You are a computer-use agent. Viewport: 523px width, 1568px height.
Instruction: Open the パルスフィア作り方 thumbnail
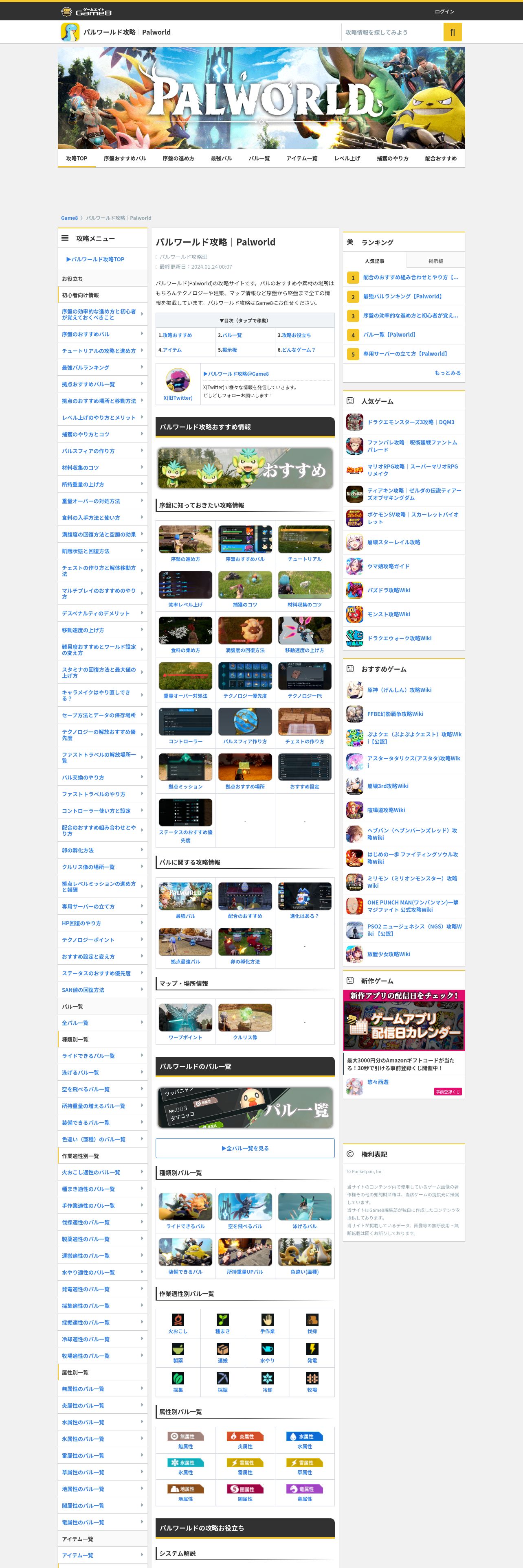coord(245,722)
